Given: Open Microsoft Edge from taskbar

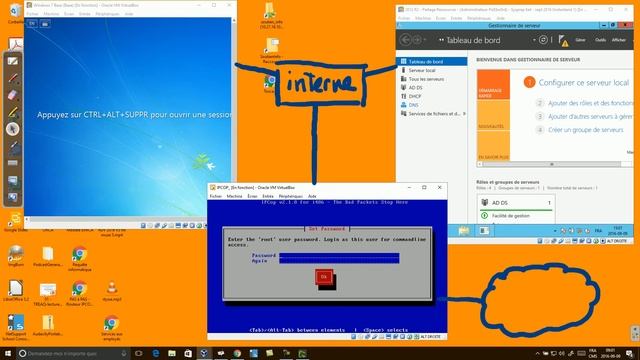Looking at the screenshot, I should 156,353.
